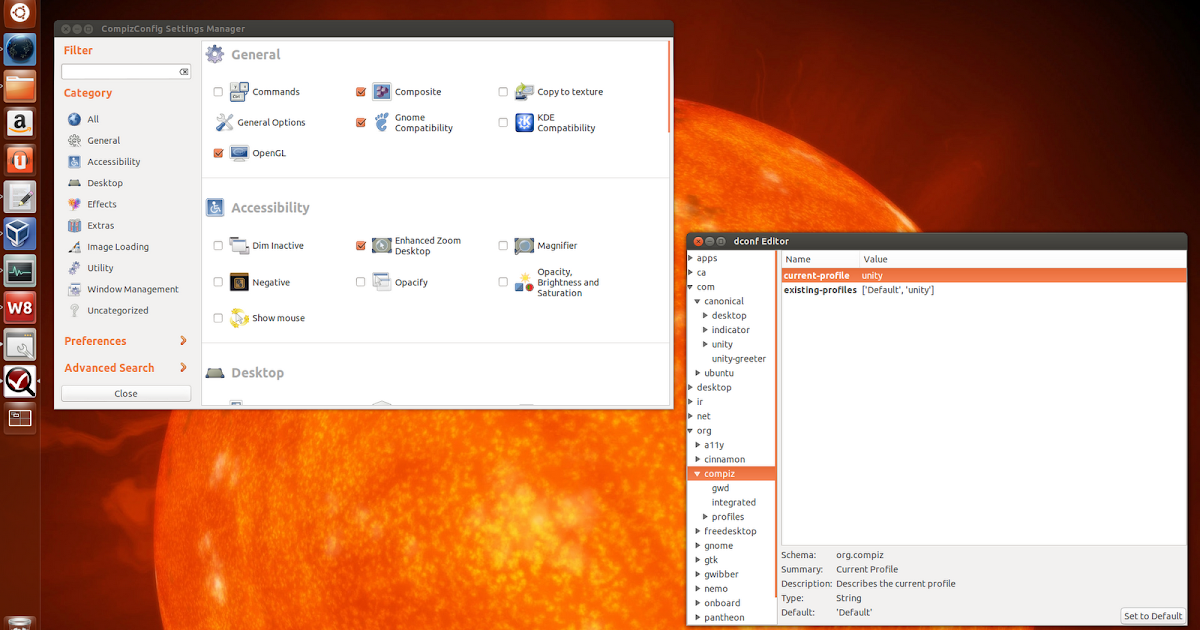The image size is (1200, 630).
Task: Collapse the canonical tree node
Action: coord(698,301)
